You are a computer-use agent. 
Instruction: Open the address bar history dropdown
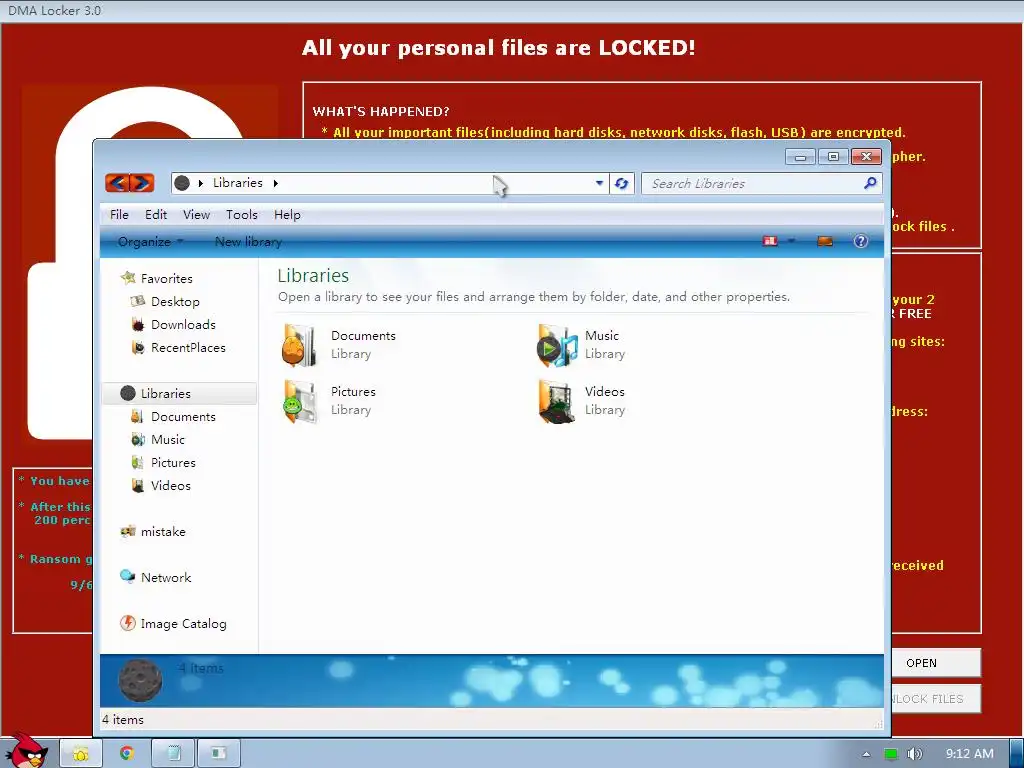tap(600, 184)
